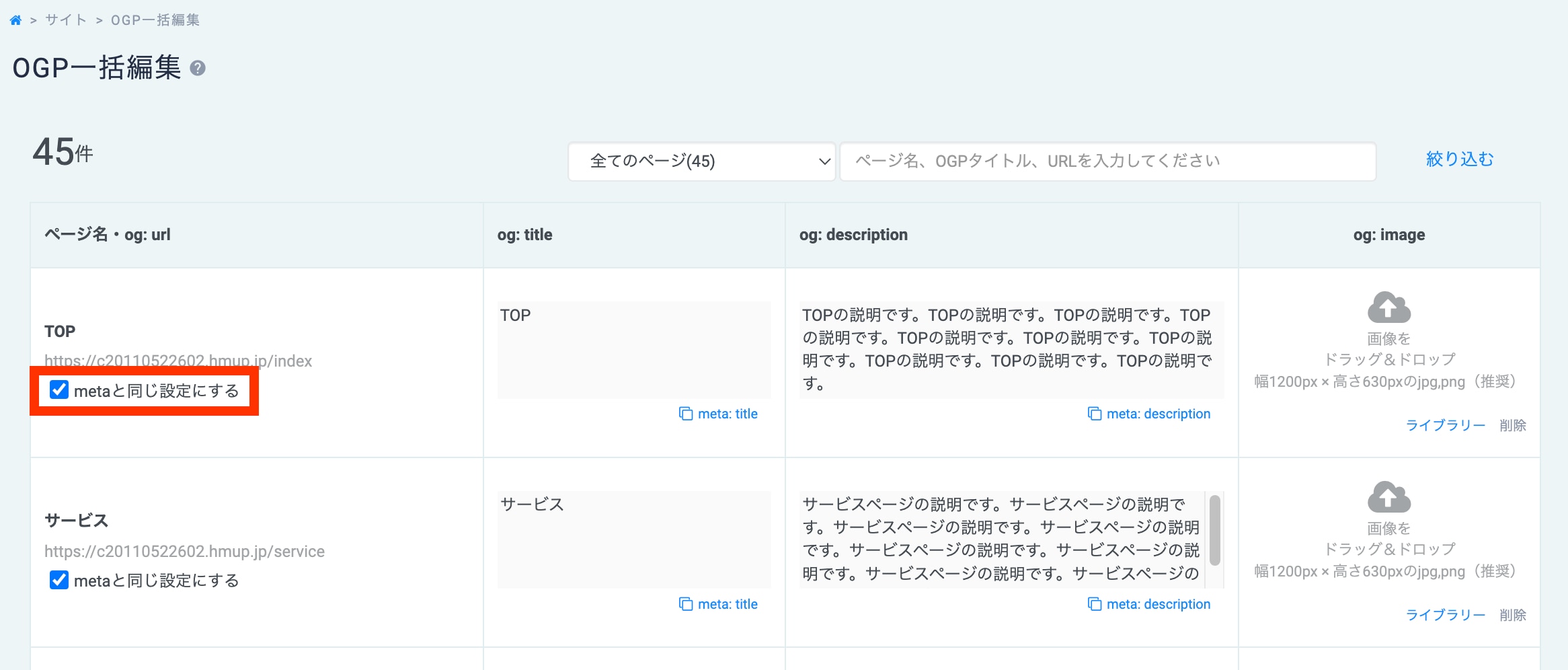Viewport: 1568px width, 670px height.
Task: Click the copy icon beside meta: title in TOP row
Action: click(686, 414)
